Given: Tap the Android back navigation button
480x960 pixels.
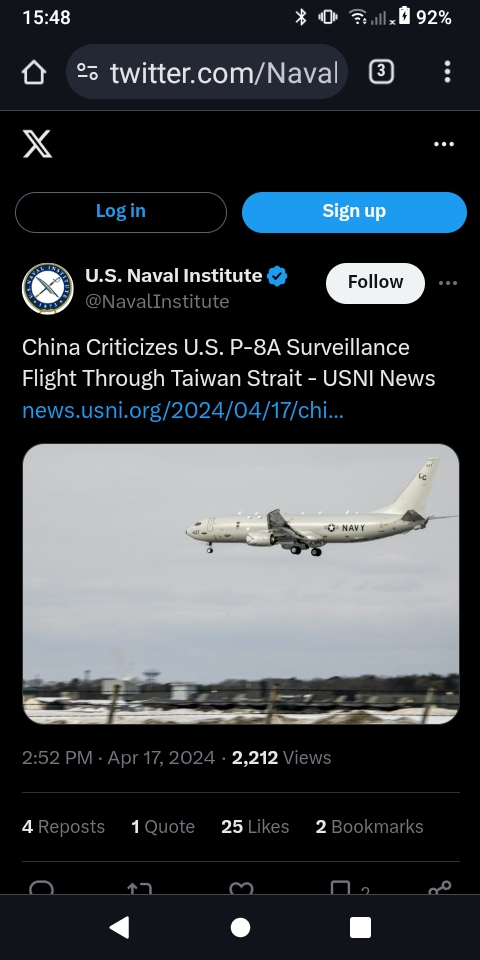Looking at the screenshot, I should (120, 928).
